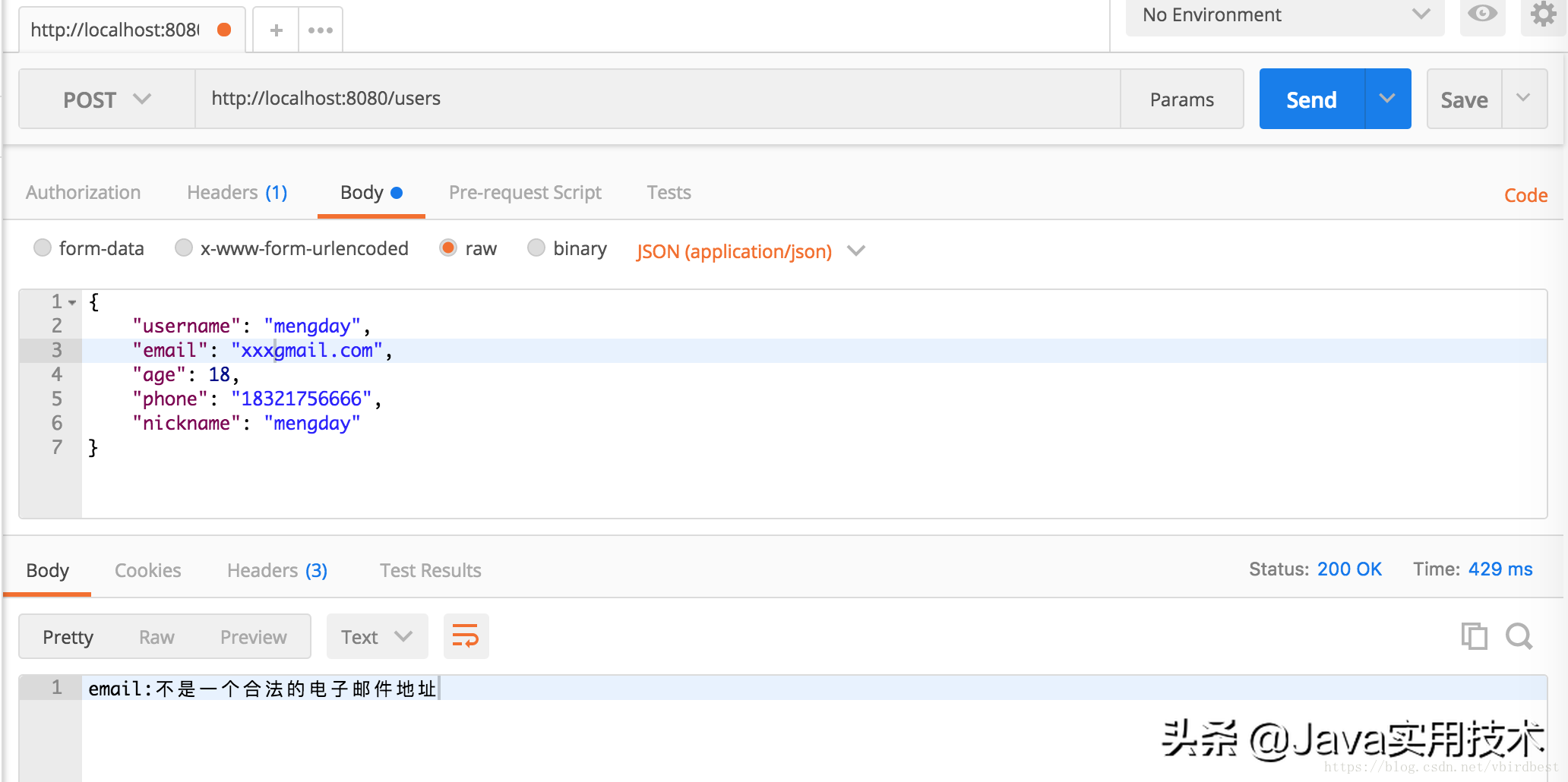Image resolution: width=1568 pixels, height=782 pixels.
Task: Click the environment quick look eye icon
Action: (1482, 14)
